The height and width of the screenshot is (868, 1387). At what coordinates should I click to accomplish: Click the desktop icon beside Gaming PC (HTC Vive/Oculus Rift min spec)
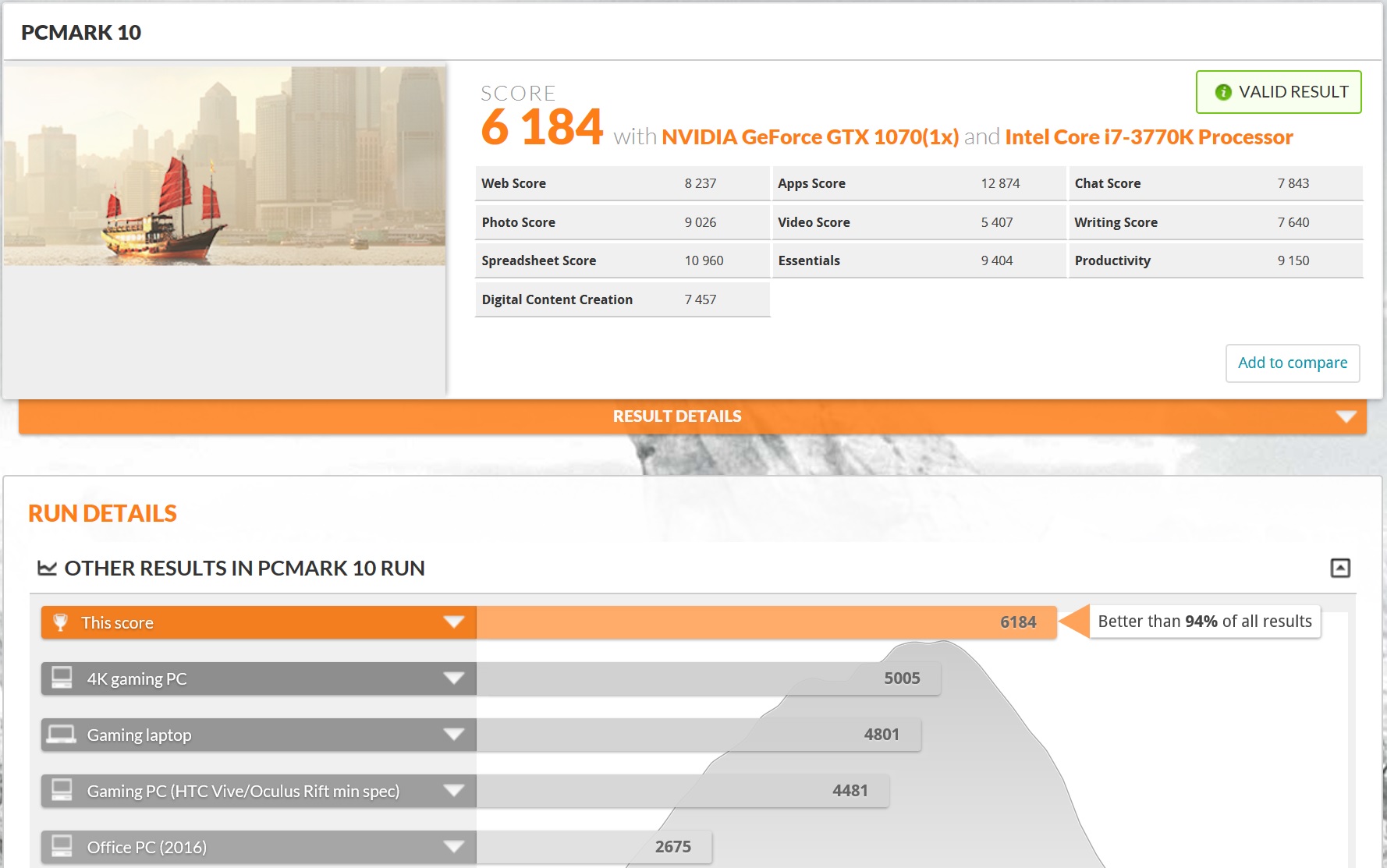click(x=62, y=790)
